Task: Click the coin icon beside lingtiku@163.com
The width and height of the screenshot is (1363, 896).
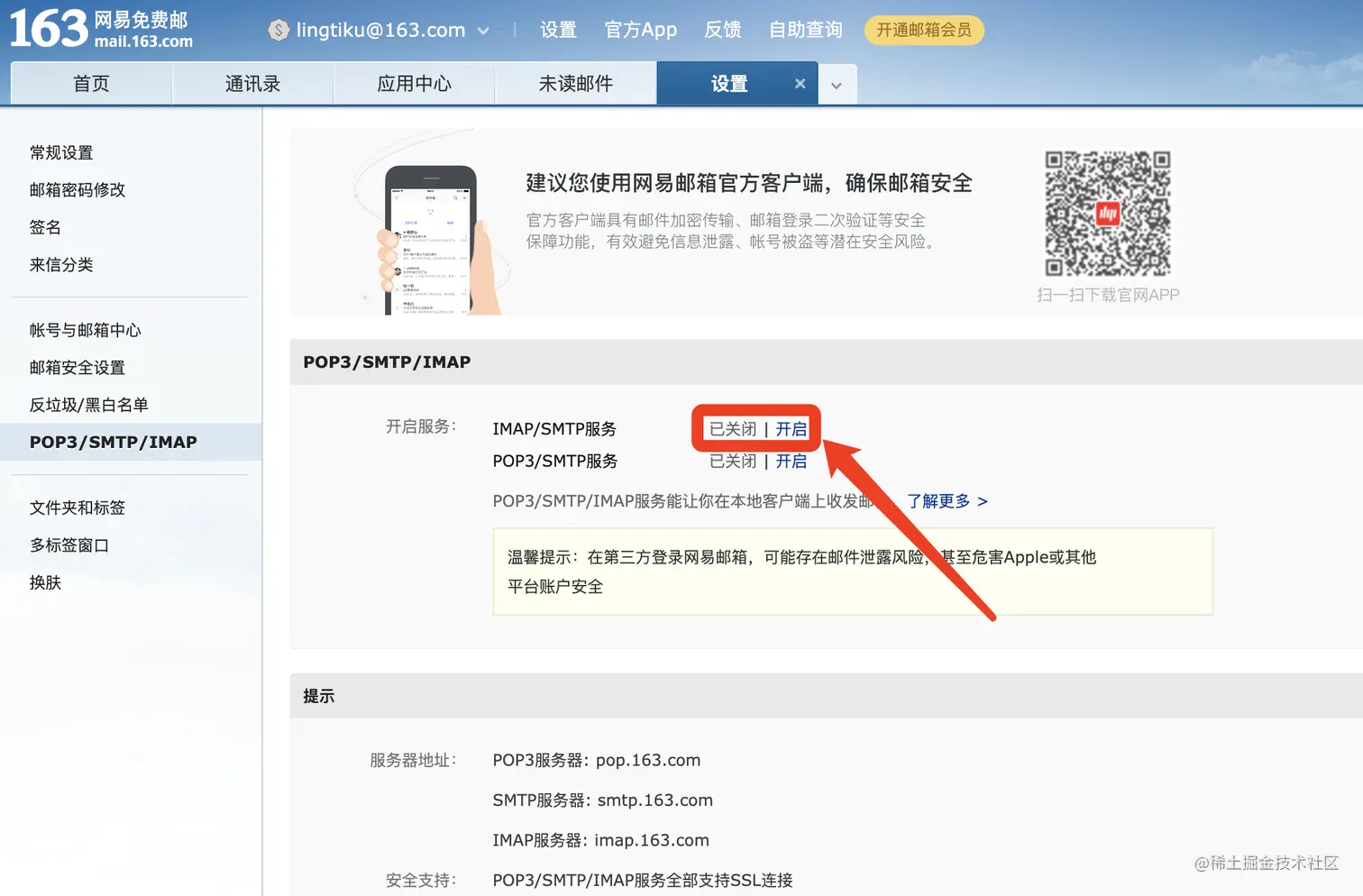Action: [x=279, y=30]
